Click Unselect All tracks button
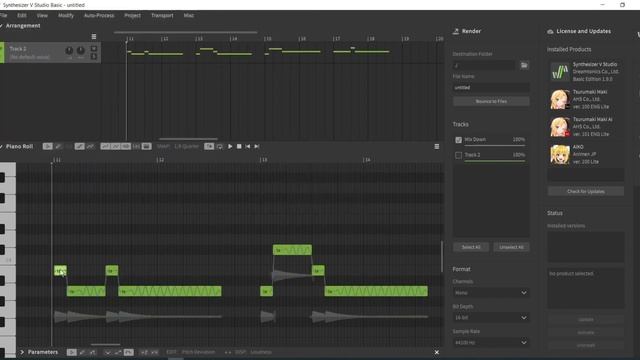Screen dimensions: 640x360 511,247
